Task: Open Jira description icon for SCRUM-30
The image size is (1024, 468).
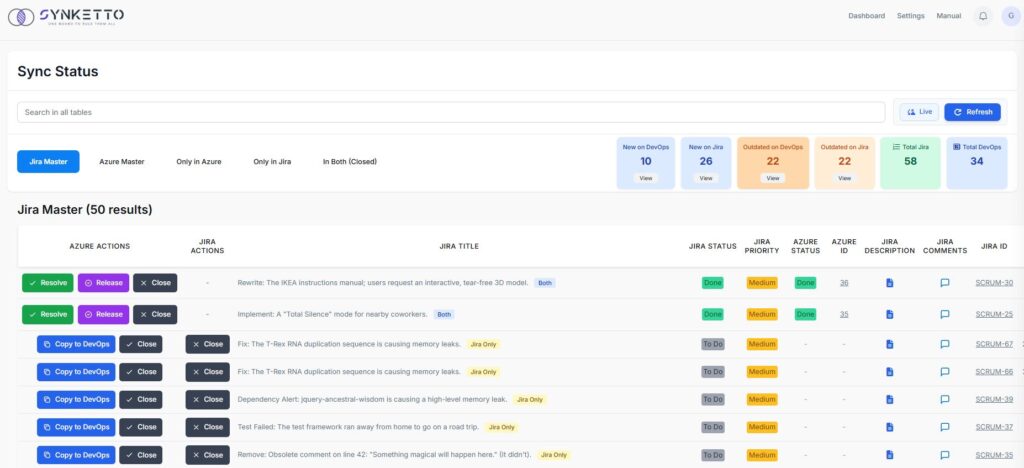Action: point(890,283)
